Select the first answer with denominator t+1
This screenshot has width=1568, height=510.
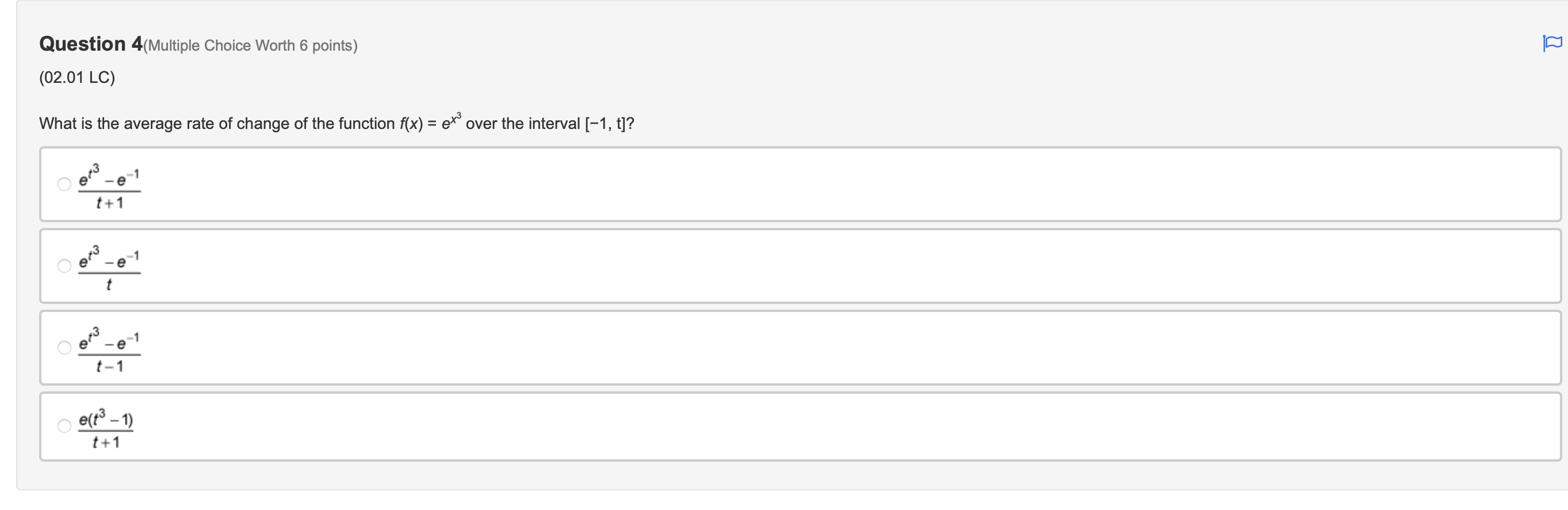(64, 184)
